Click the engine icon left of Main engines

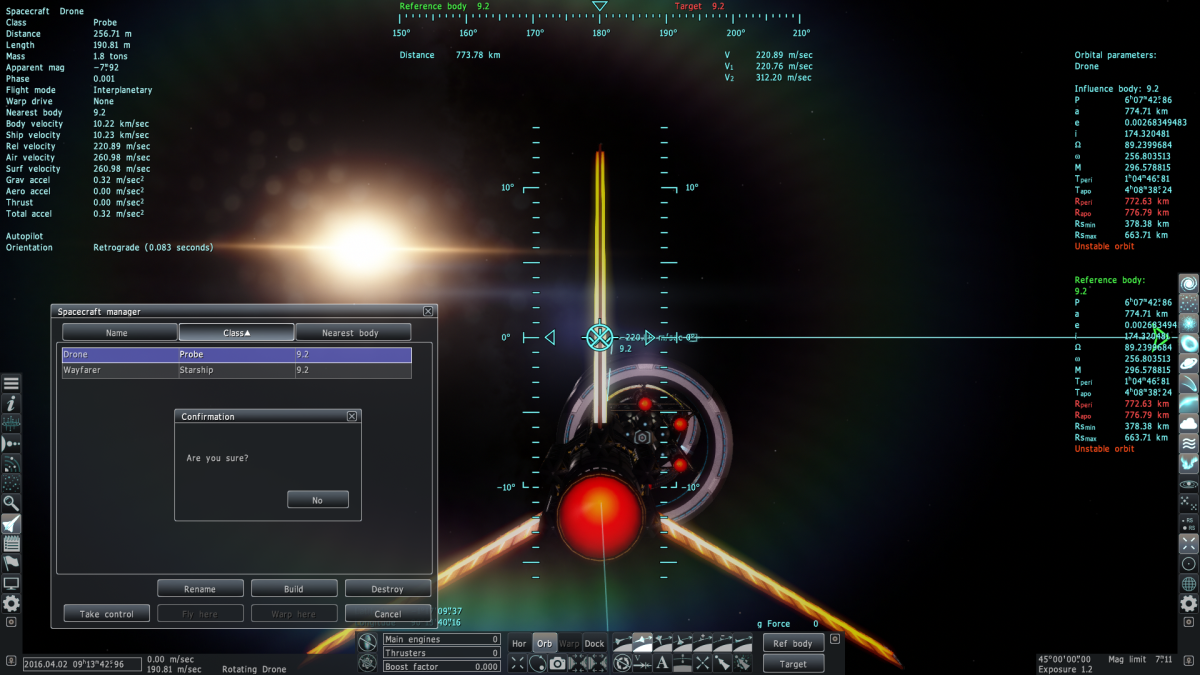[x=368, y=641]
